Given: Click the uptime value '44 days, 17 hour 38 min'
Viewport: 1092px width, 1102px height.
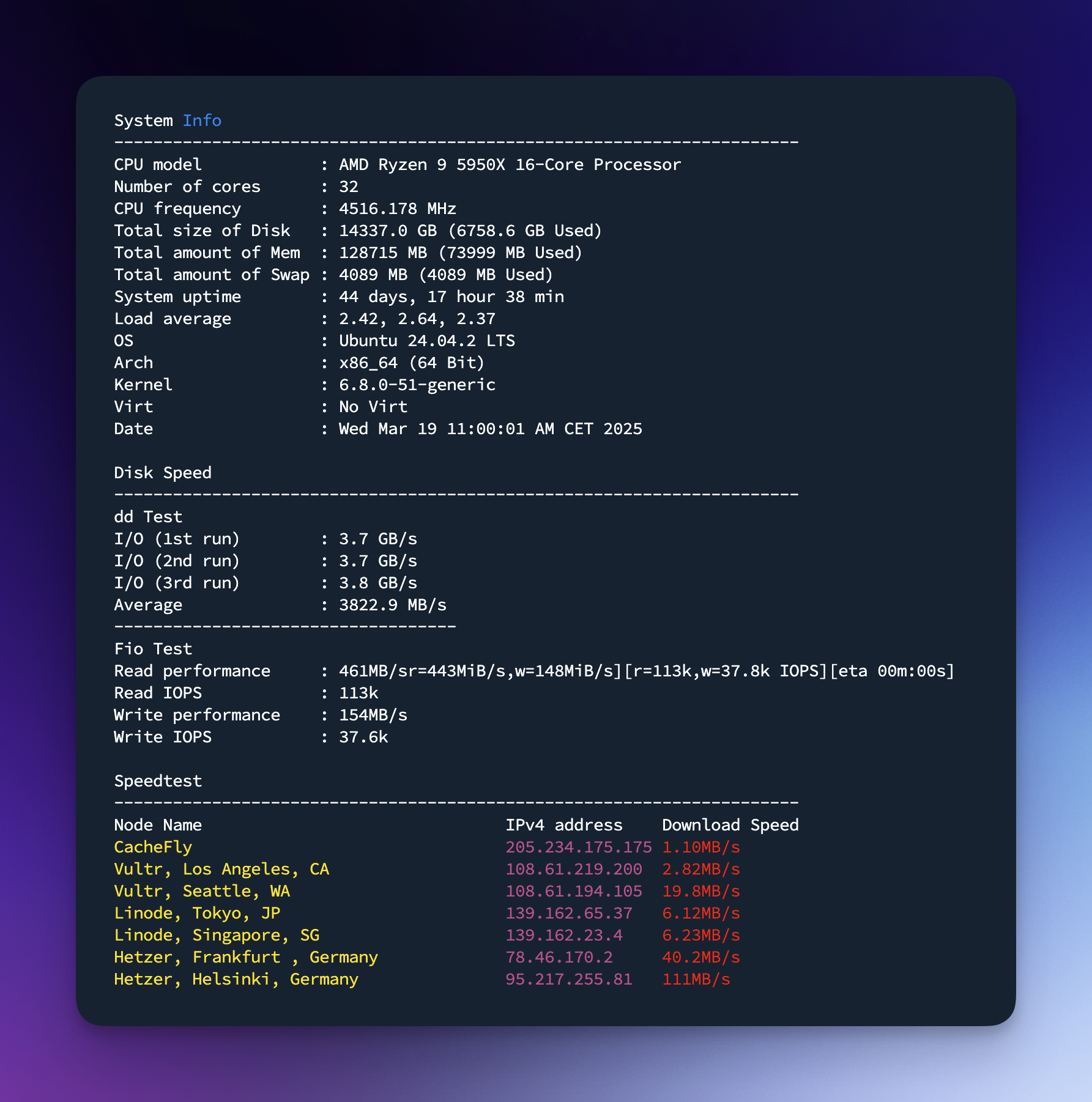Looking at the screenshot, I should point(451,297).
